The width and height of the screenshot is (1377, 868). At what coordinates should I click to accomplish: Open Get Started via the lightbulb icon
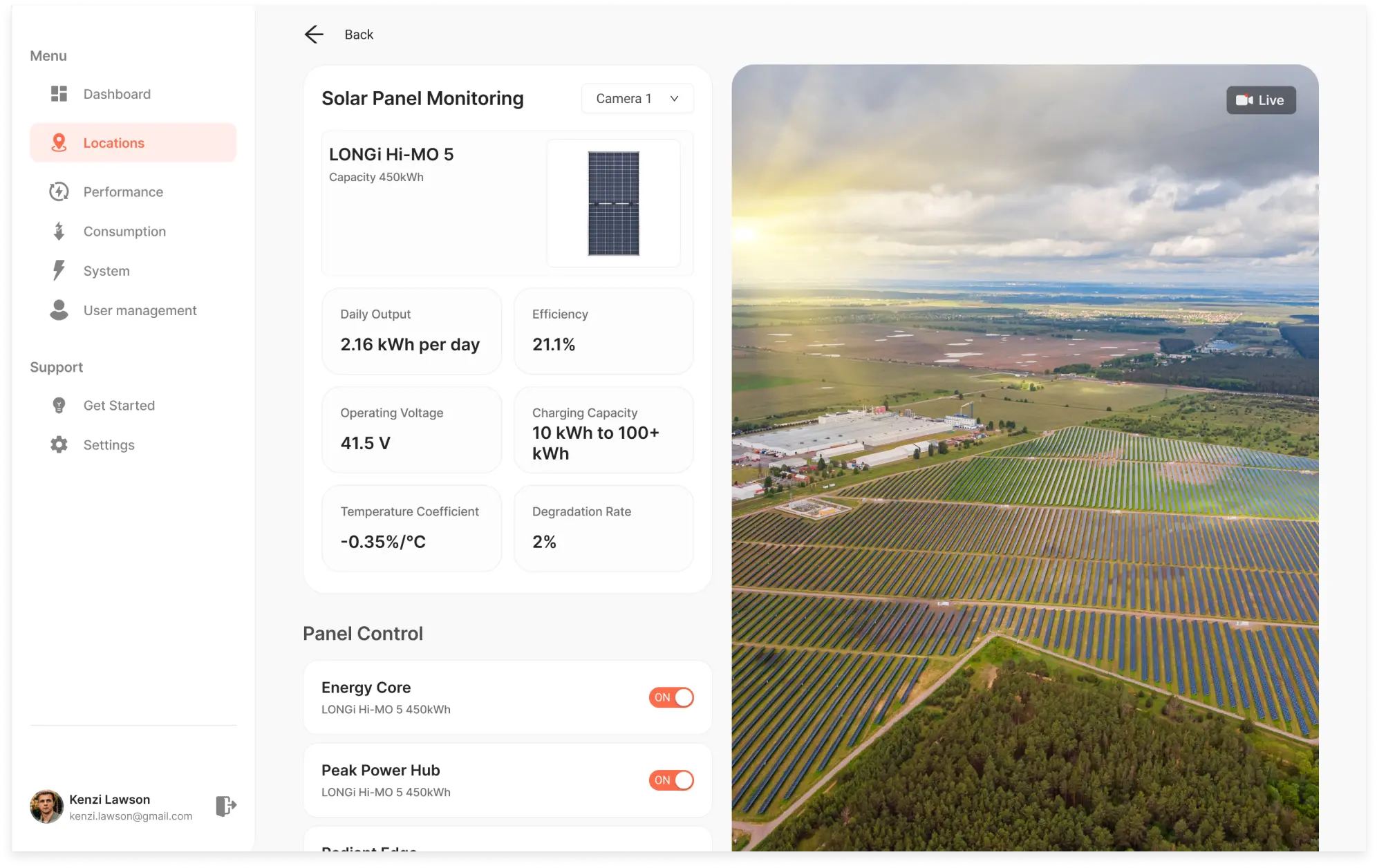[x=59, y=405]
